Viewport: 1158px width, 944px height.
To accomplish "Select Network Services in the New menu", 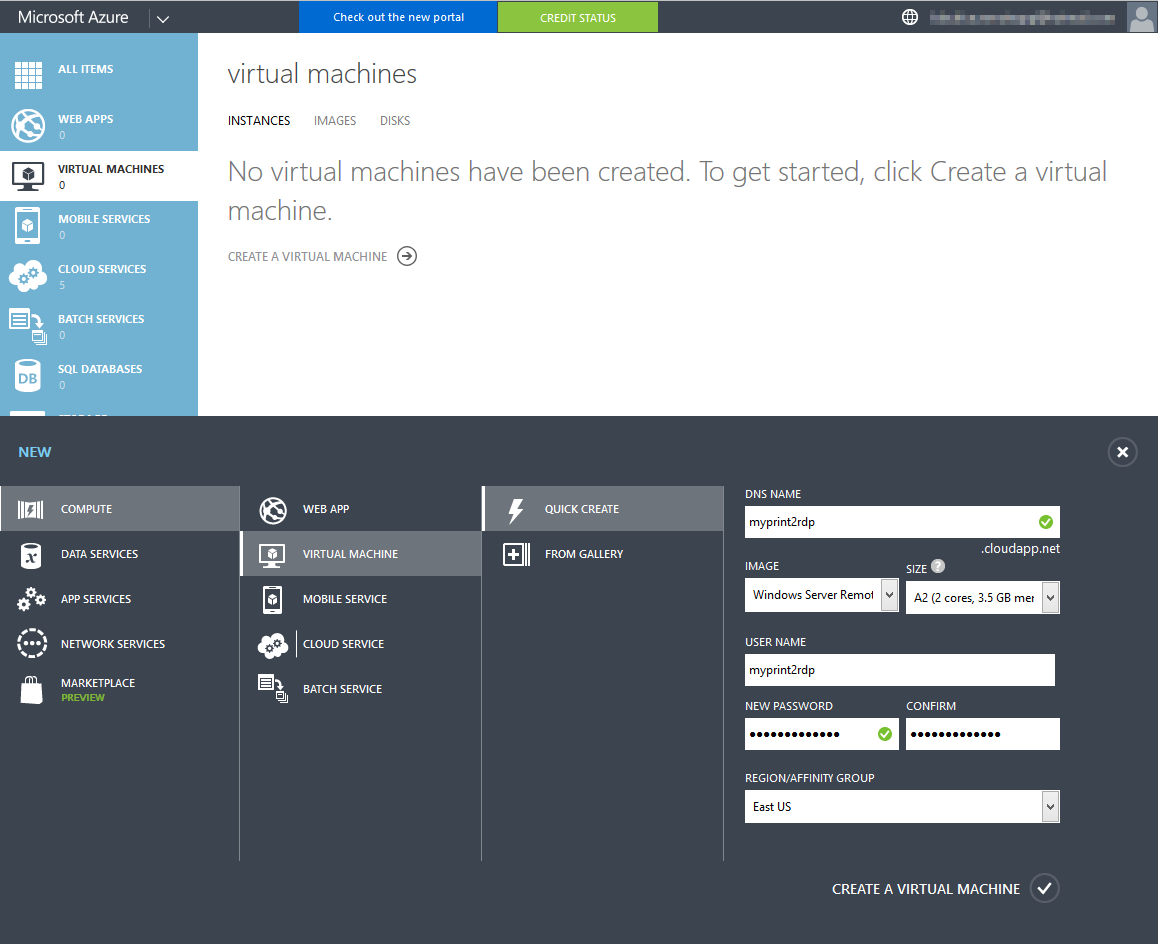I will click(120, 644).
